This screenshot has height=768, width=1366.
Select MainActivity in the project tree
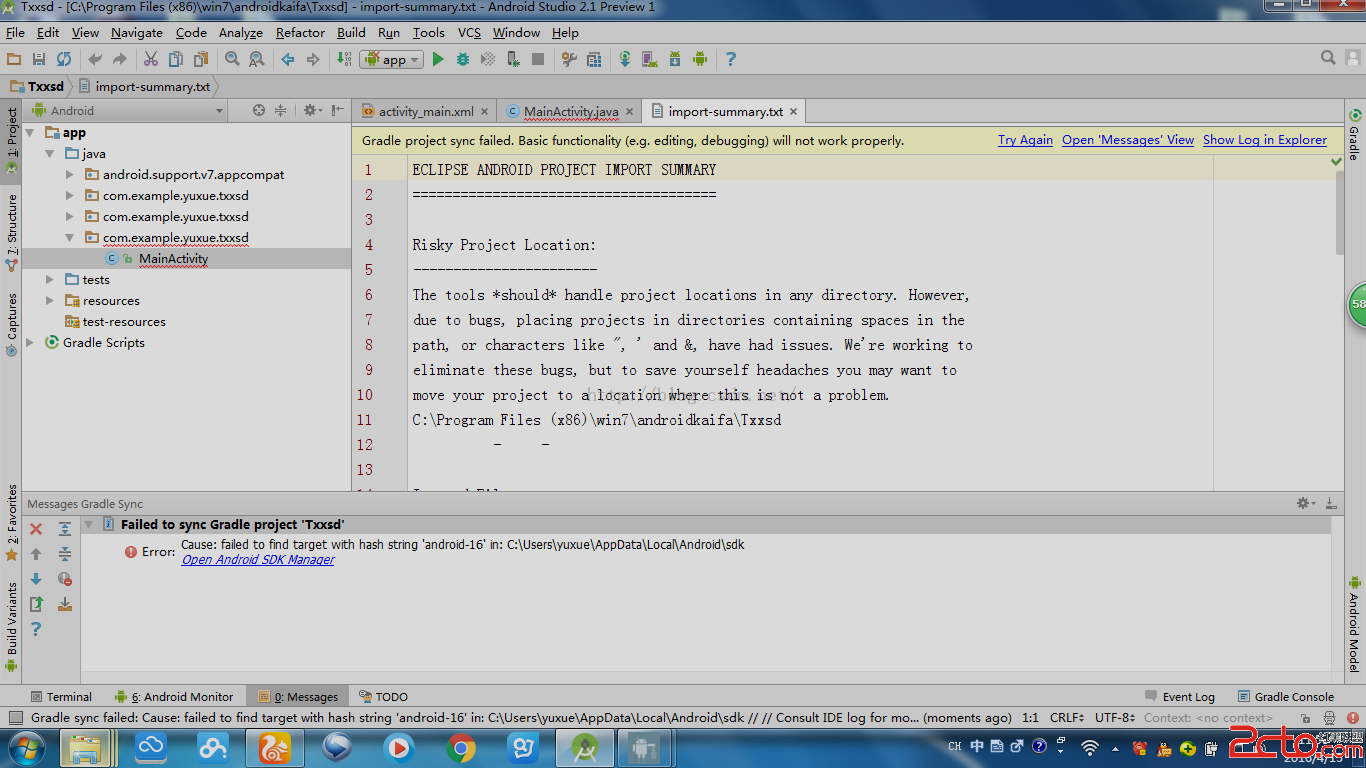point(173,259)
